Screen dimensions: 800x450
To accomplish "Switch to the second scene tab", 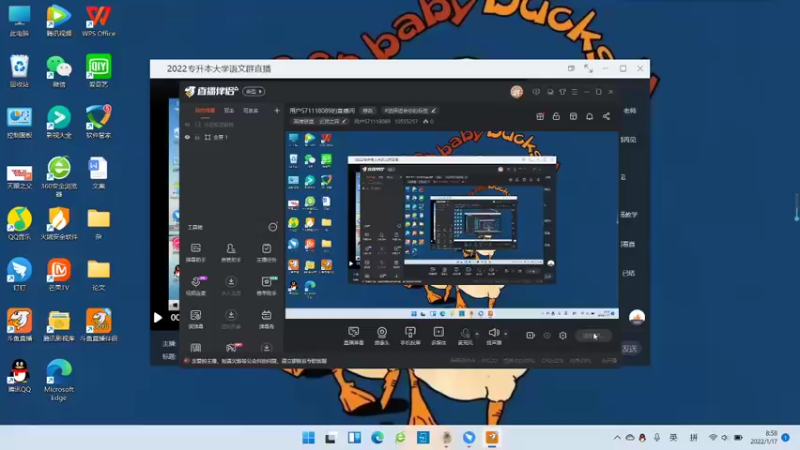I will pos(229,110).
